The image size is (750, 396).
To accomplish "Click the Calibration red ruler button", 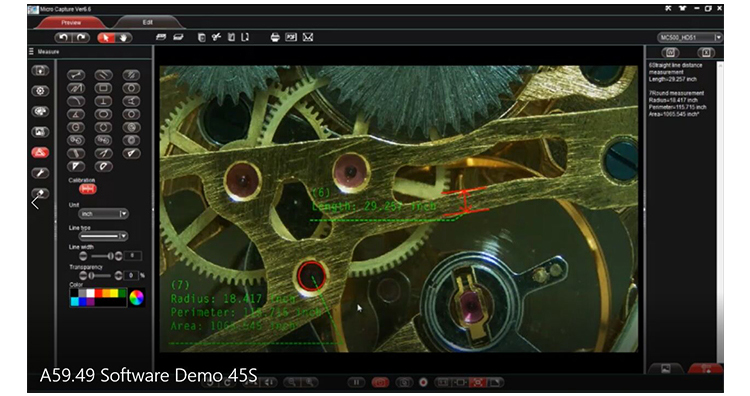I will point(87,189).
